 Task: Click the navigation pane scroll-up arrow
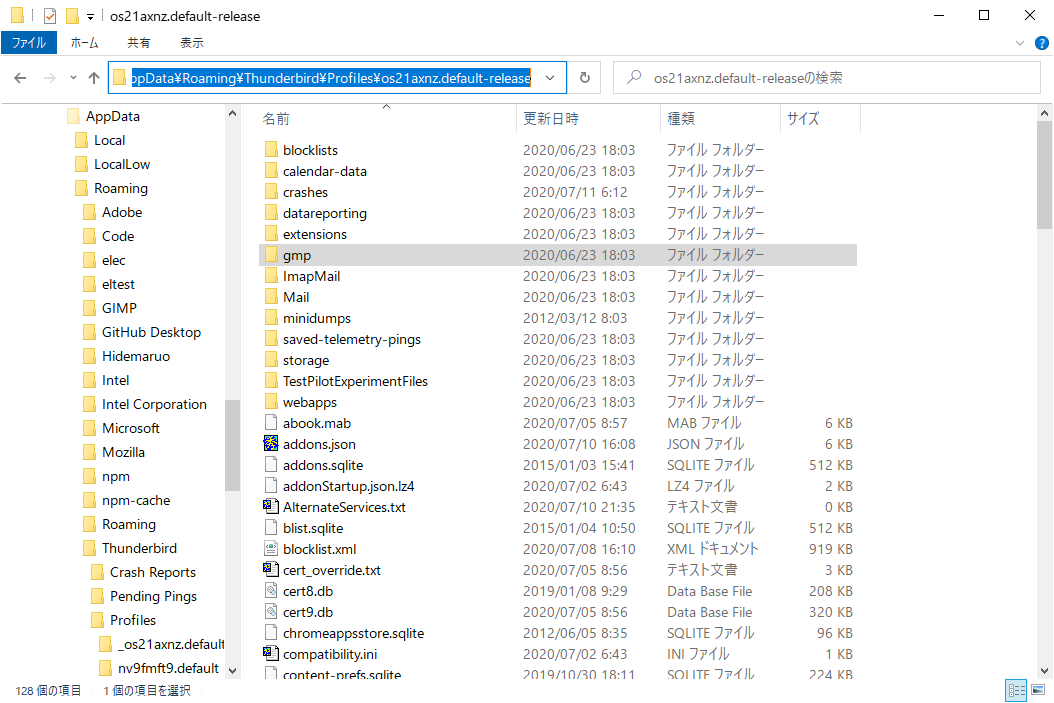coord(233,114)
